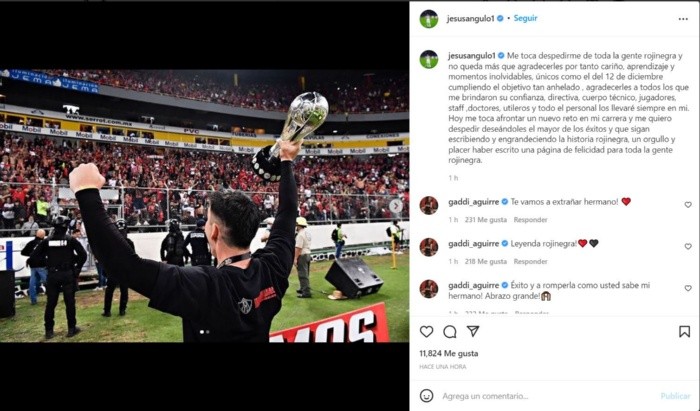Reply to the 'Te vamos a extrañar' comment
Screen dimensions: 700x411
[530, 220]
